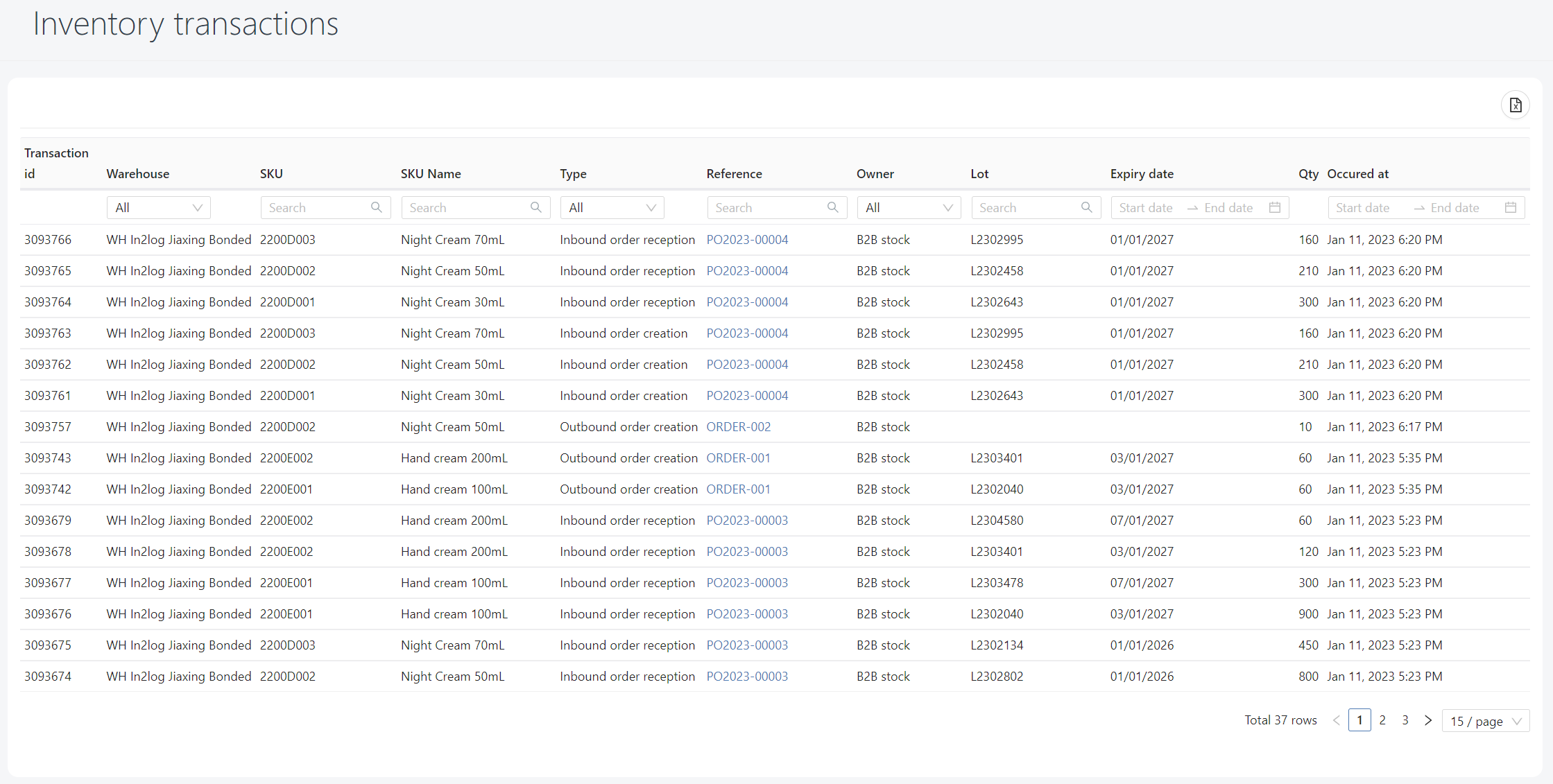Click Occured at End date field
Viewport: 1553px width, 784px height.
click(1455, 207)
